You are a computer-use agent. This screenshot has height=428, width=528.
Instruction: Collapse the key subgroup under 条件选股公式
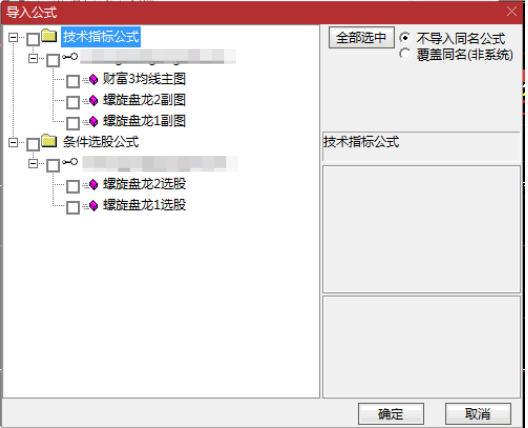pyautogui.click(x=33, y=163)
